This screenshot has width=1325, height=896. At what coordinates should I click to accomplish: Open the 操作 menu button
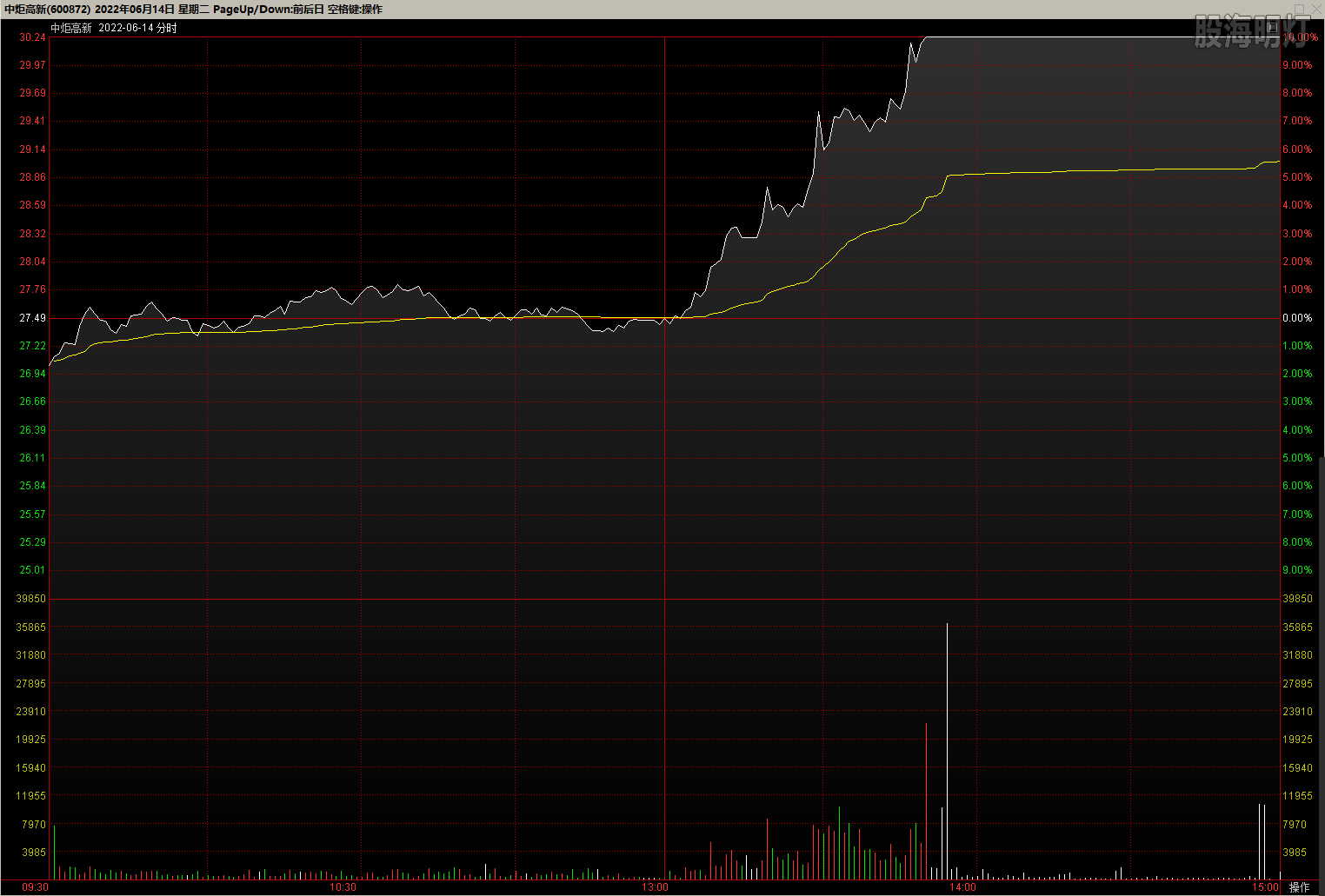tap(1299, 887)
